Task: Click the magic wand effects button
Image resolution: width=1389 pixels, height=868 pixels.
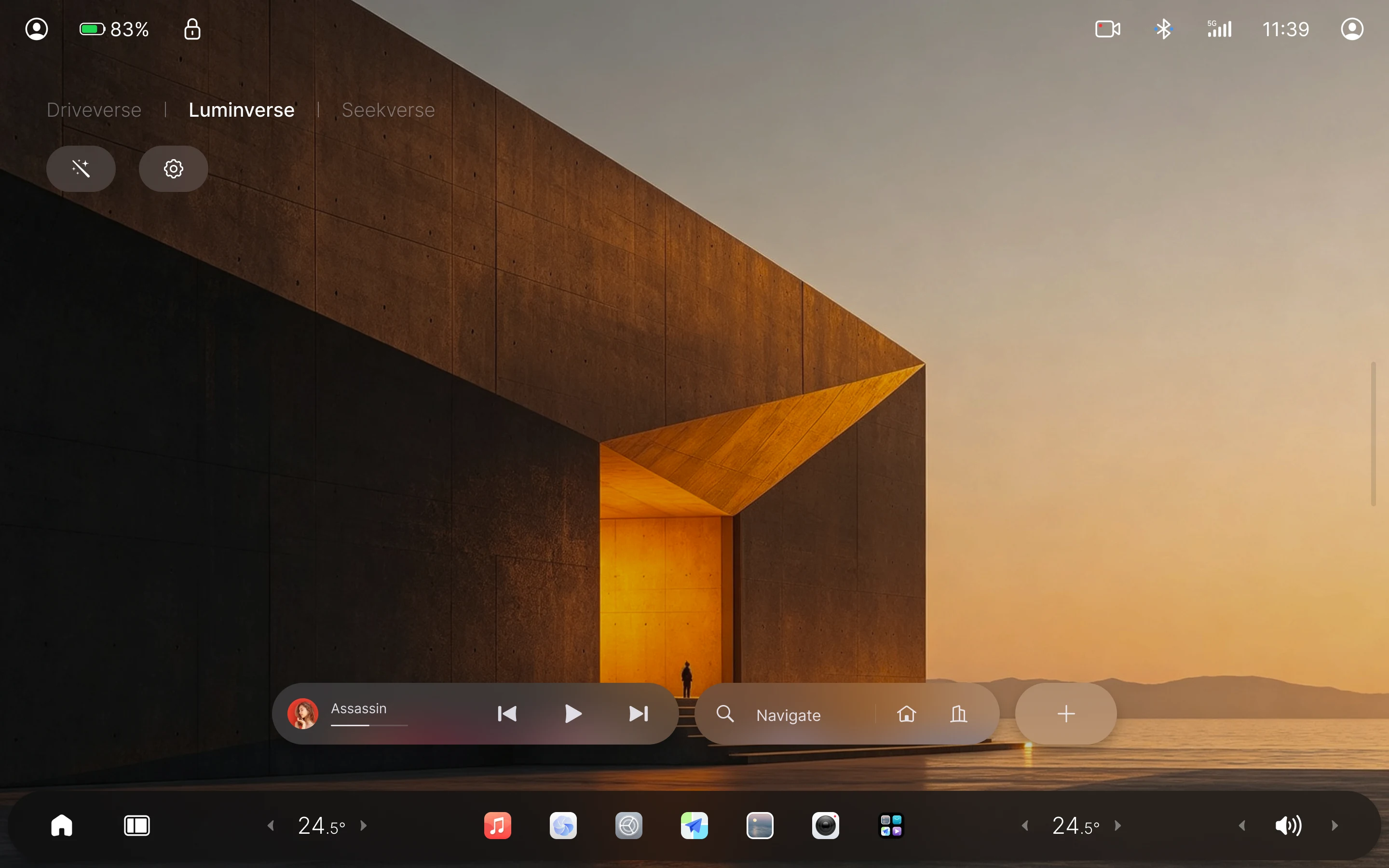Action: click(81, 169)
